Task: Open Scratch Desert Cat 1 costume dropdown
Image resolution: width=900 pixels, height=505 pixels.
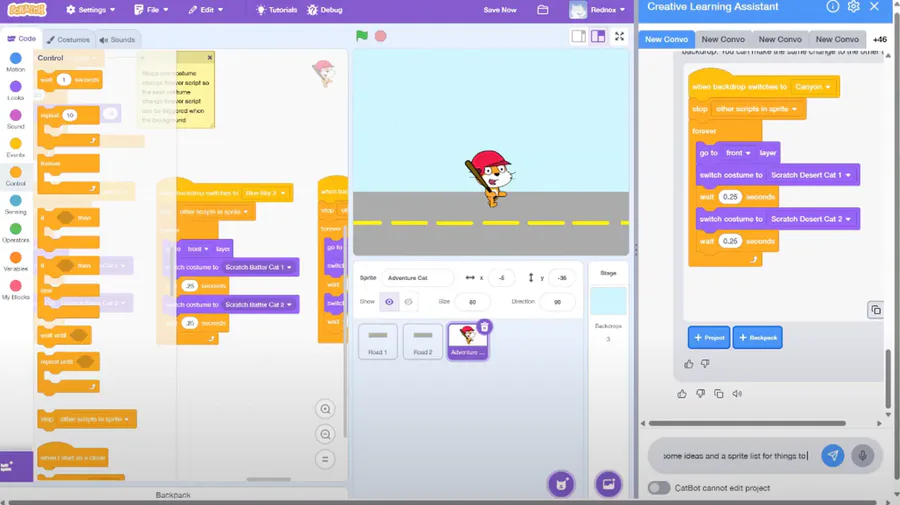Action: point(810,175)
